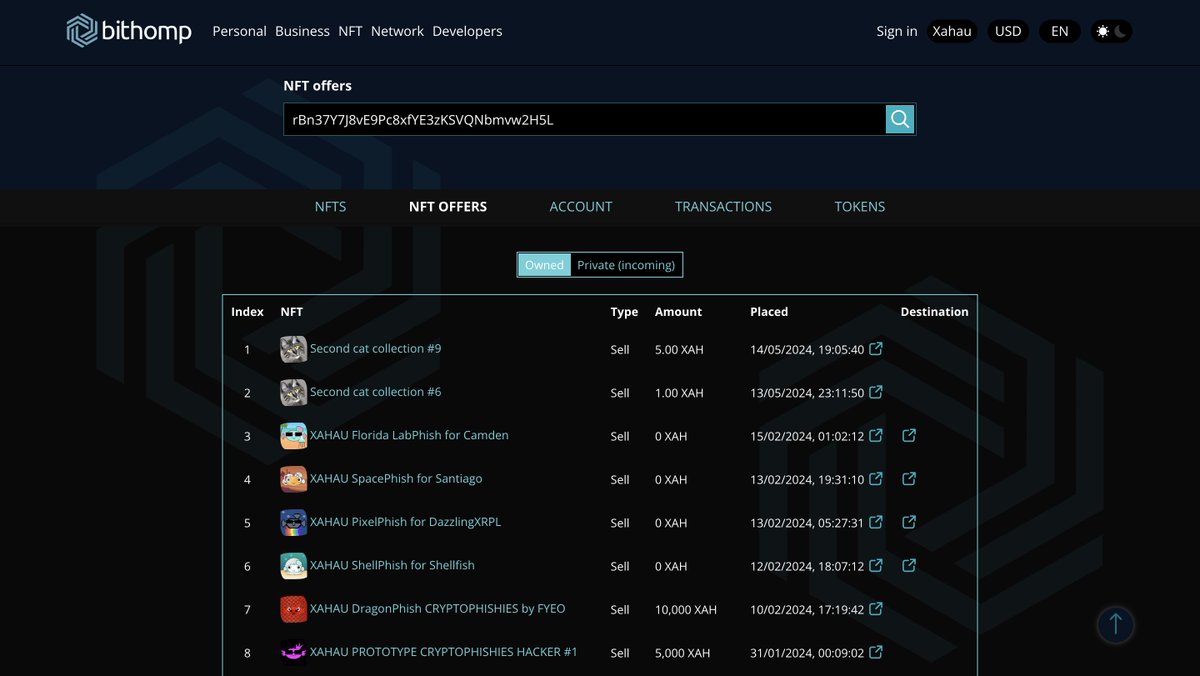Open Second cat collection #6 link

375,392
